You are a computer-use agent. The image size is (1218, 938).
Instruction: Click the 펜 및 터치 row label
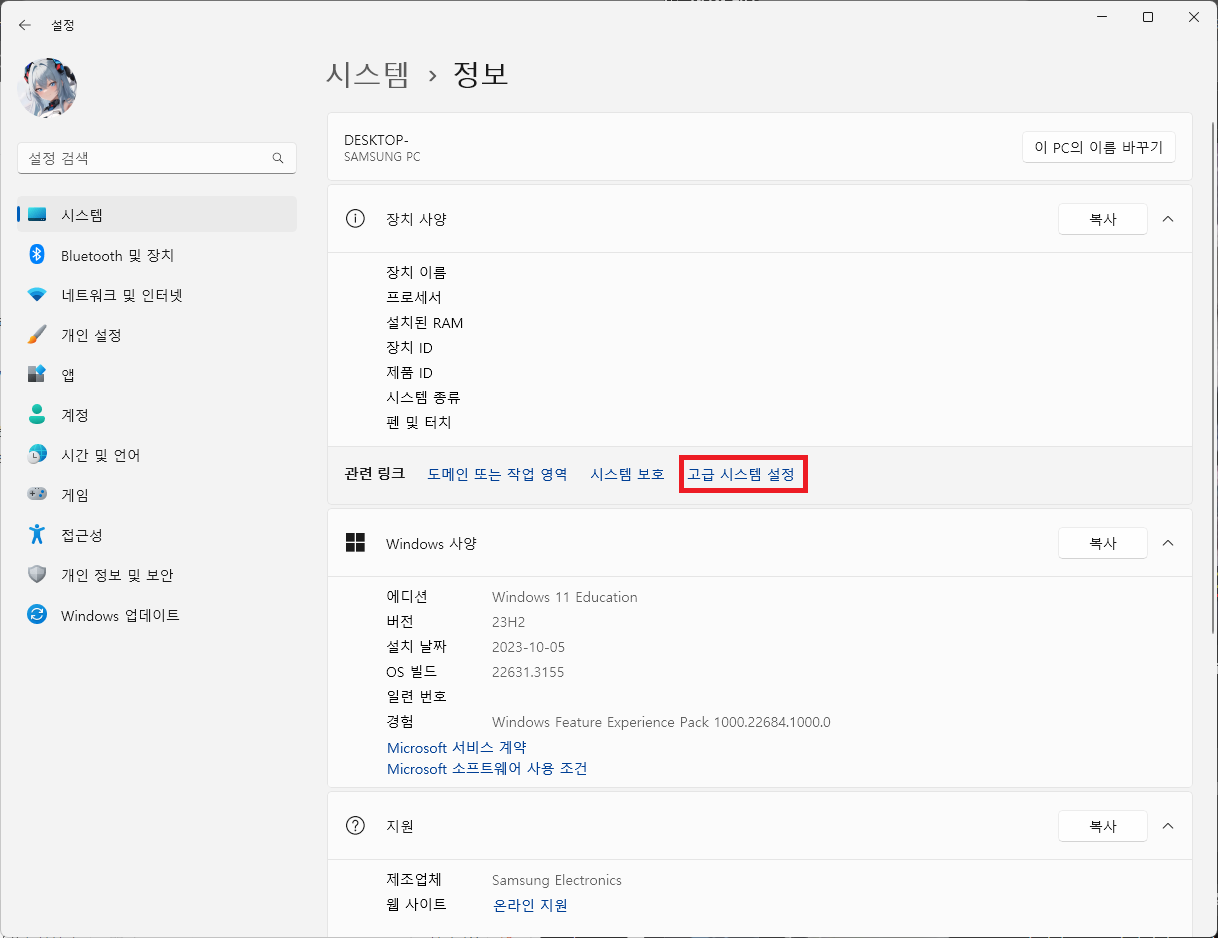point(419,423)
